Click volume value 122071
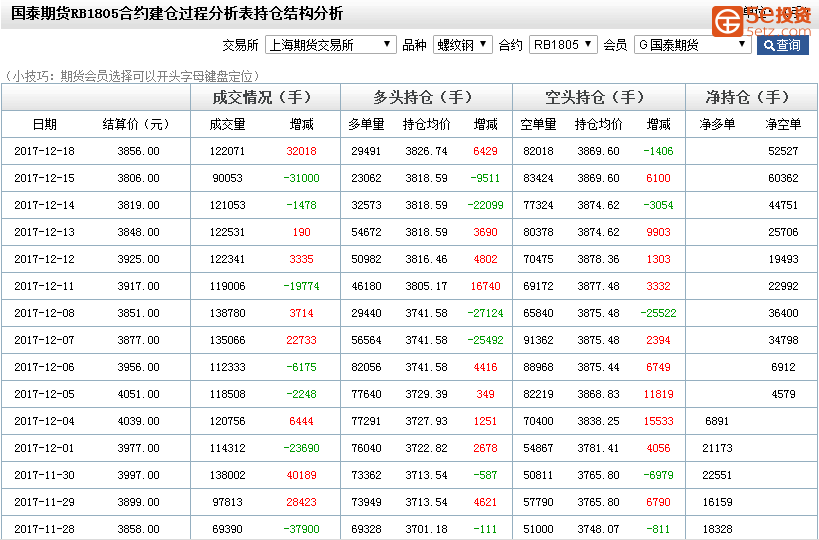Image resolution: width=819 pixels, height=540 pixels. point(227,151)
